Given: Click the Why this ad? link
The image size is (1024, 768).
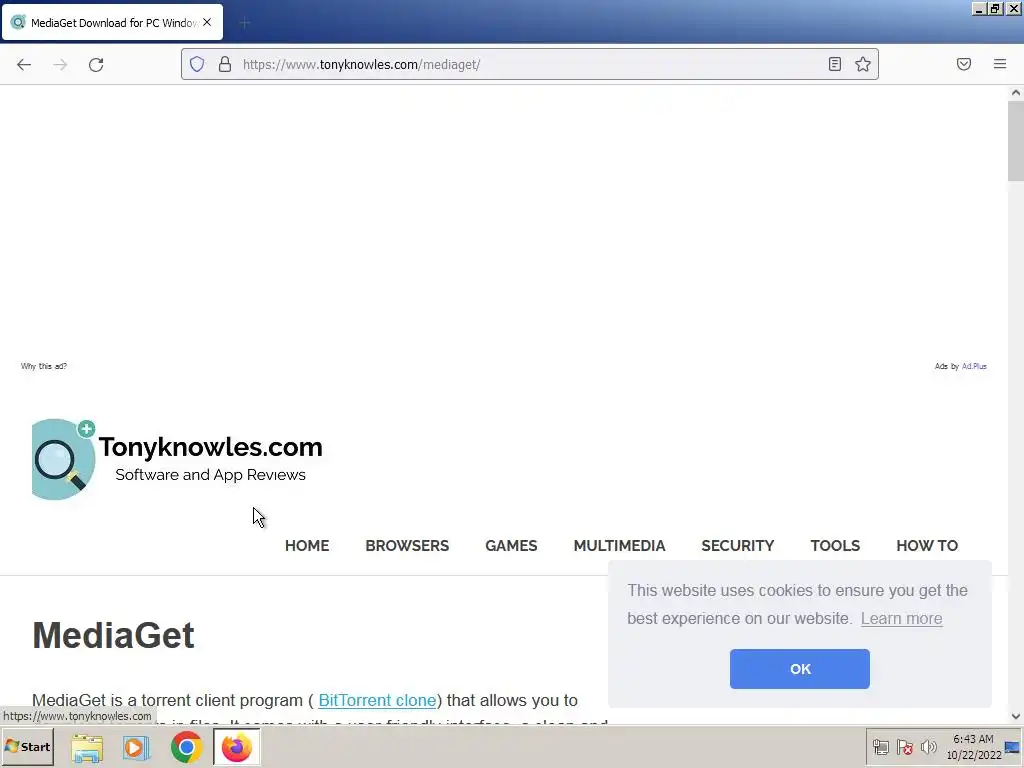Looking at the screenshot, I should (x=44, y=366).
